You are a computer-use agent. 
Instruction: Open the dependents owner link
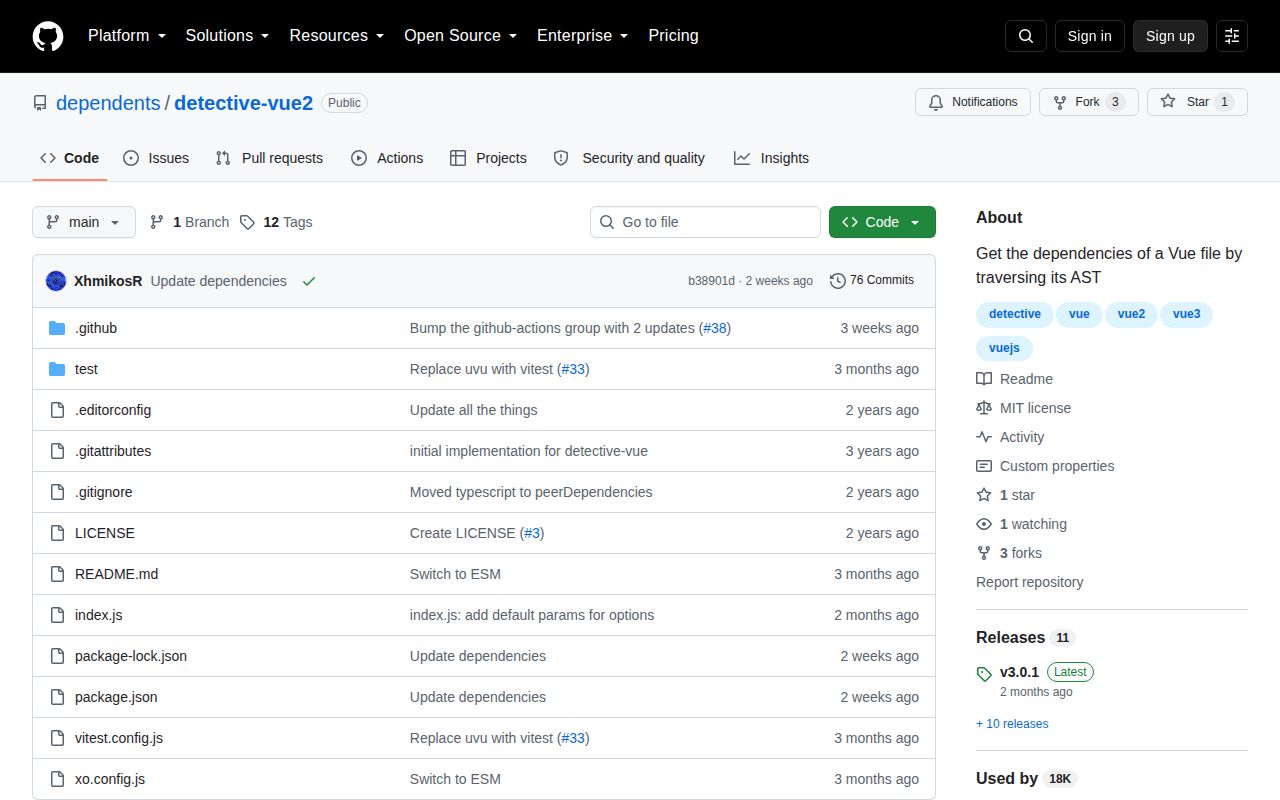point(108,103)
